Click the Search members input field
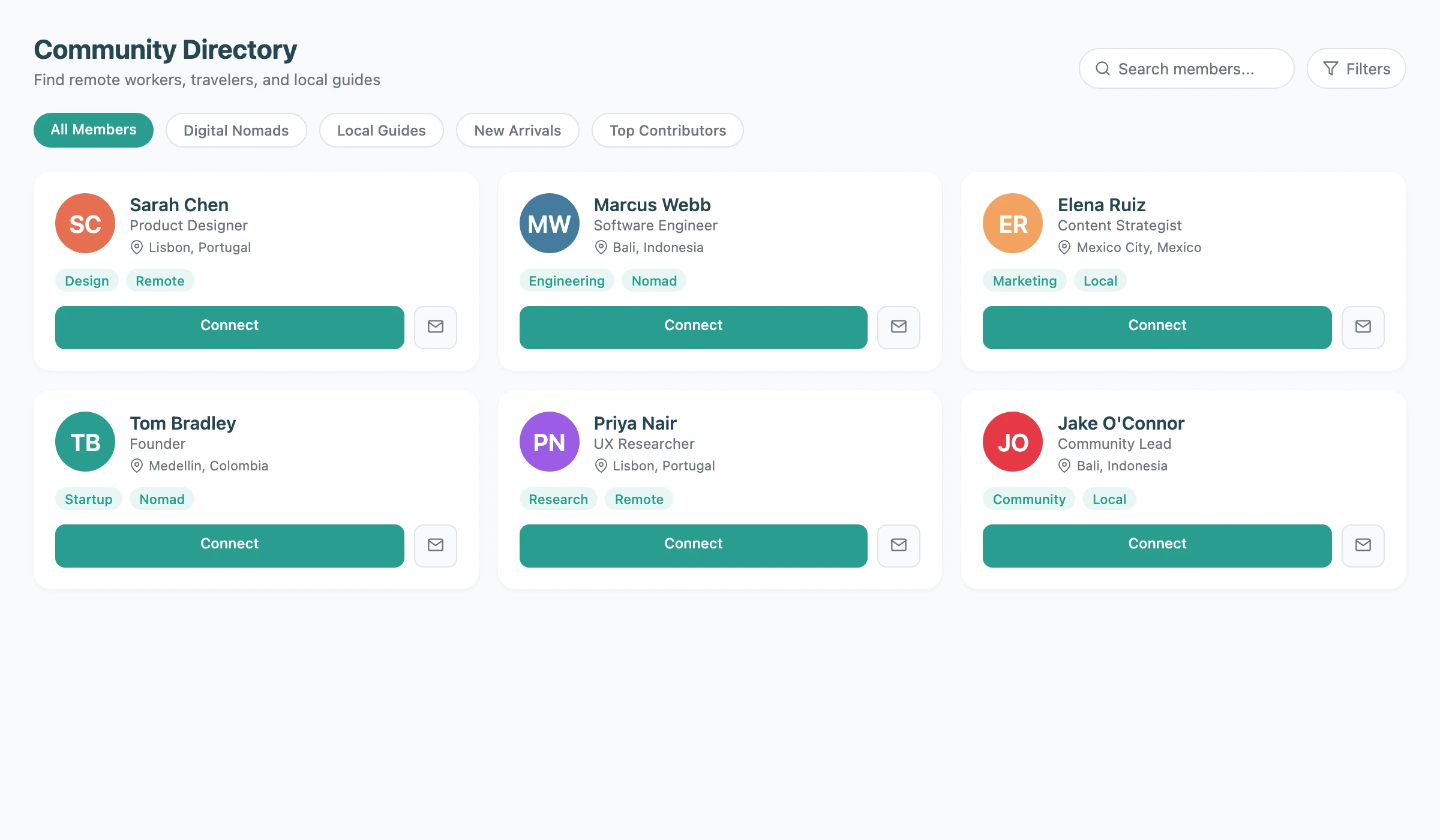Screen dimensions: 1440x840 [1186, 68]
